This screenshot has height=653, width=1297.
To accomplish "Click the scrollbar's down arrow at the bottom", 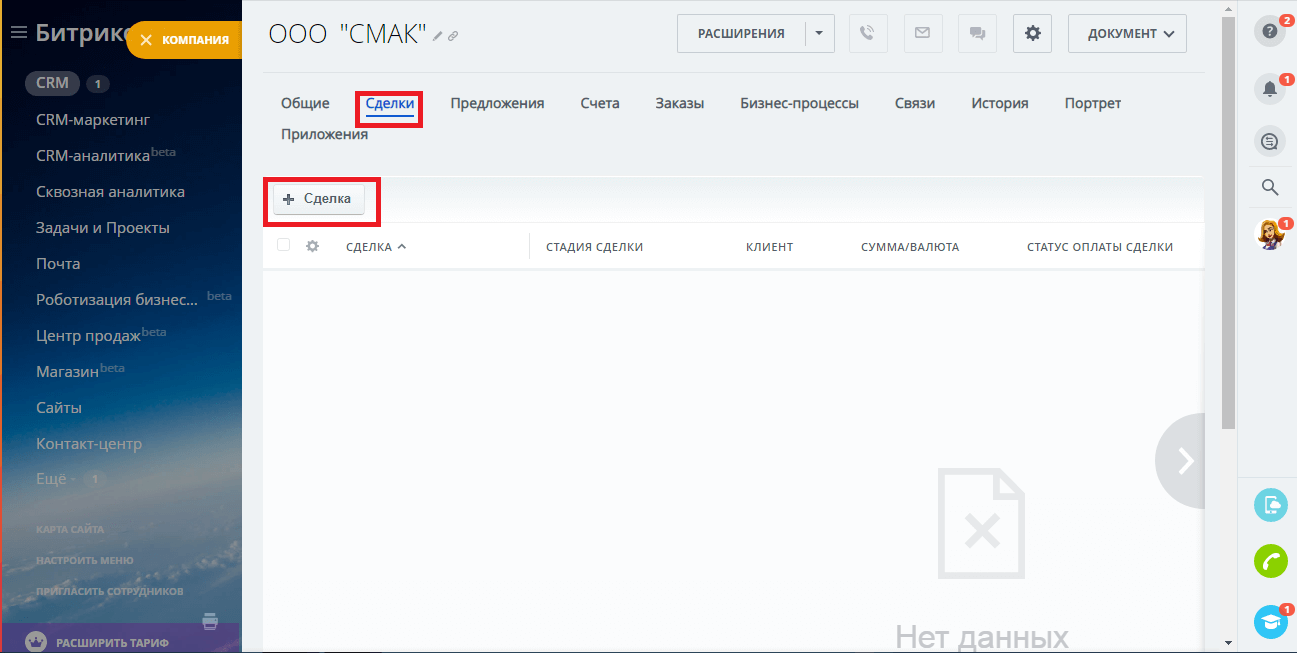I will pos(1228,642).
